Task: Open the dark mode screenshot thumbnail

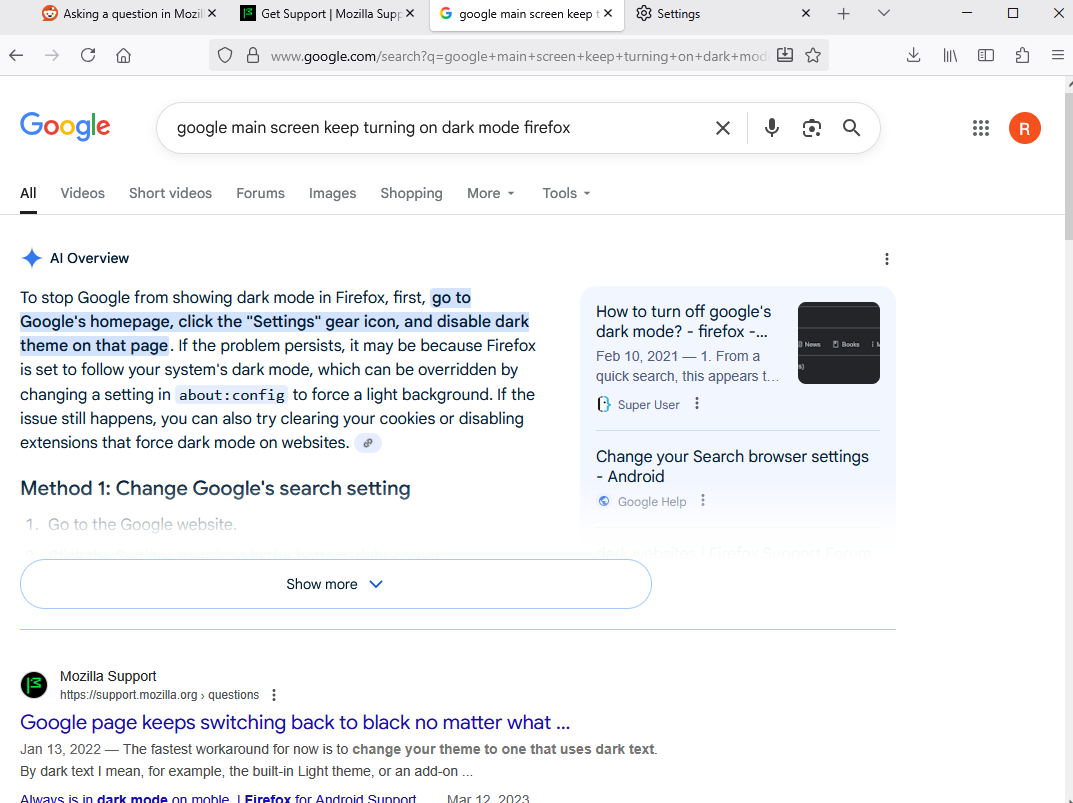Action: [x=838, y=343]
